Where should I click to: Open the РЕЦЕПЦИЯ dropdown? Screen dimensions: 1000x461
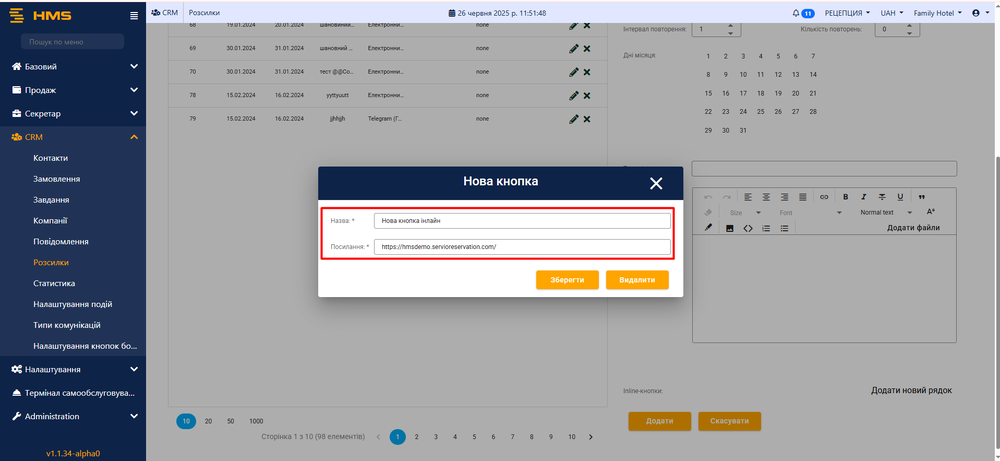coord(845,13)
